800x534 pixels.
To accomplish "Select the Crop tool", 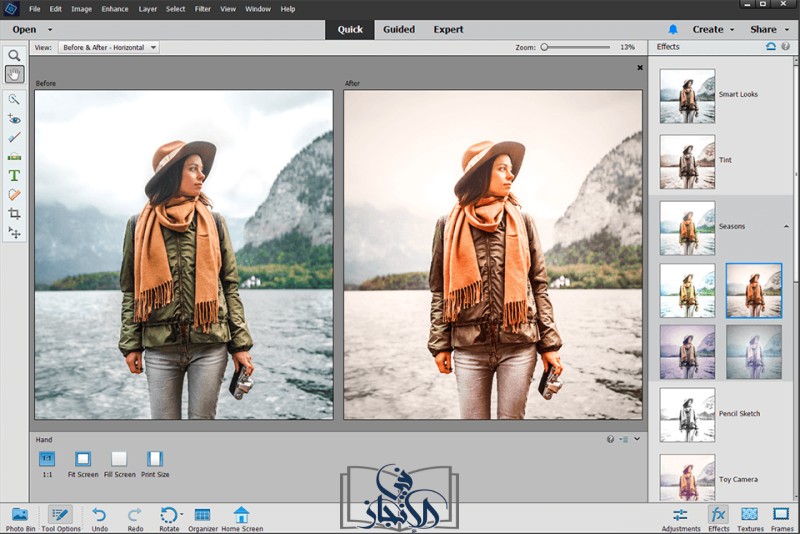I will (x=14, y=213).
